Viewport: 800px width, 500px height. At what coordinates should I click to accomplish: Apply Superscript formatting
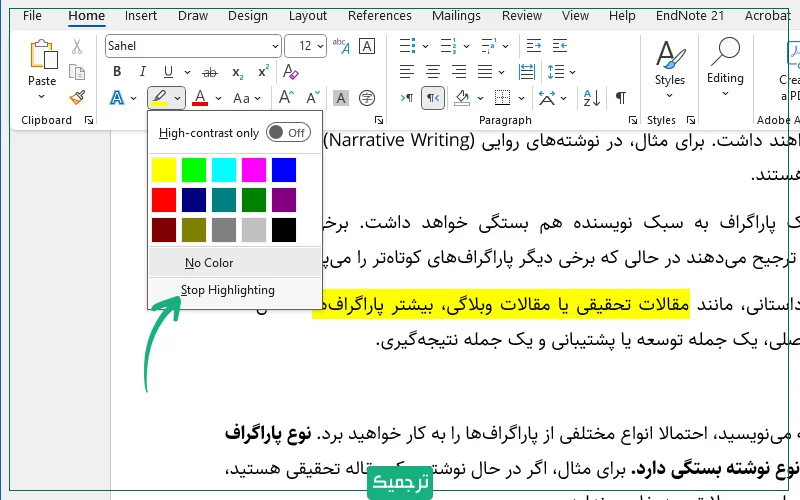pos(263,72)
